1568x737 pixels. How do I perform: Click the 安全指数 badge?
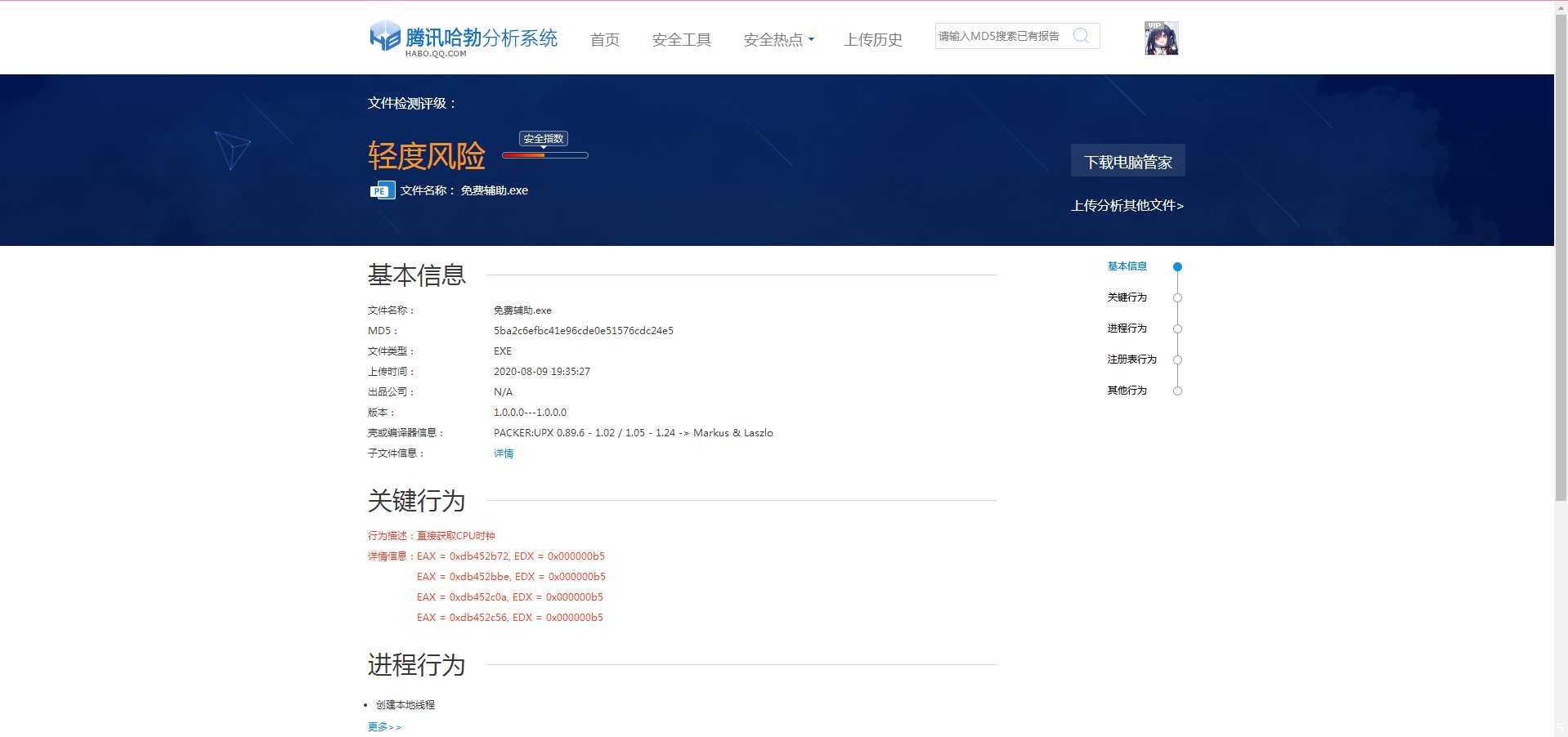(x=544, y=139)
